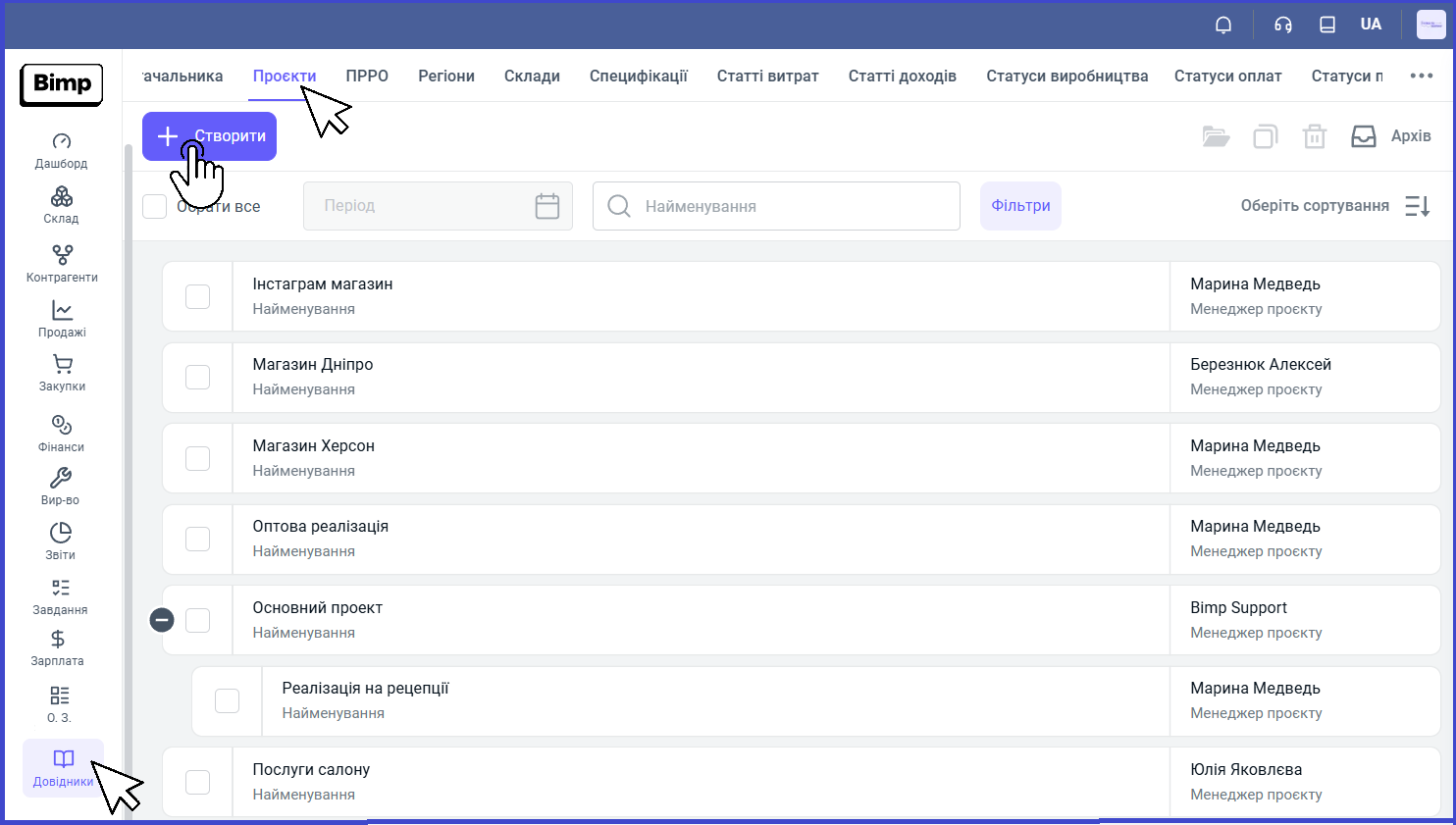This screenshot has height=825, width=1456.
Task: Open the calendar in the Період field
Action: tap(547, 206)
